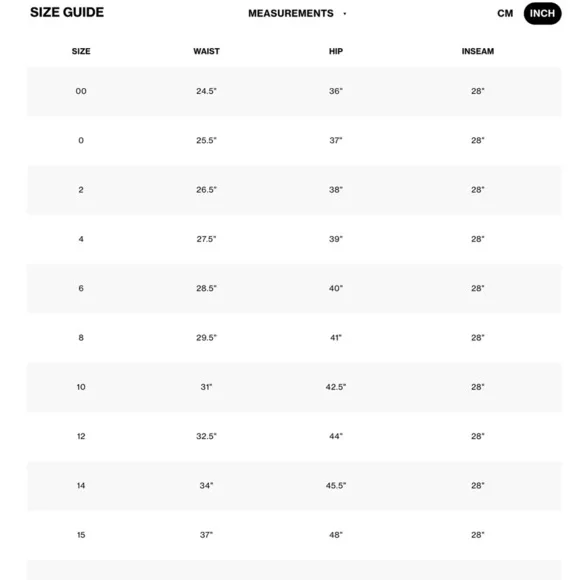Click the HIP column header
This screenshot has height=580, width=580.
(336, 51)
